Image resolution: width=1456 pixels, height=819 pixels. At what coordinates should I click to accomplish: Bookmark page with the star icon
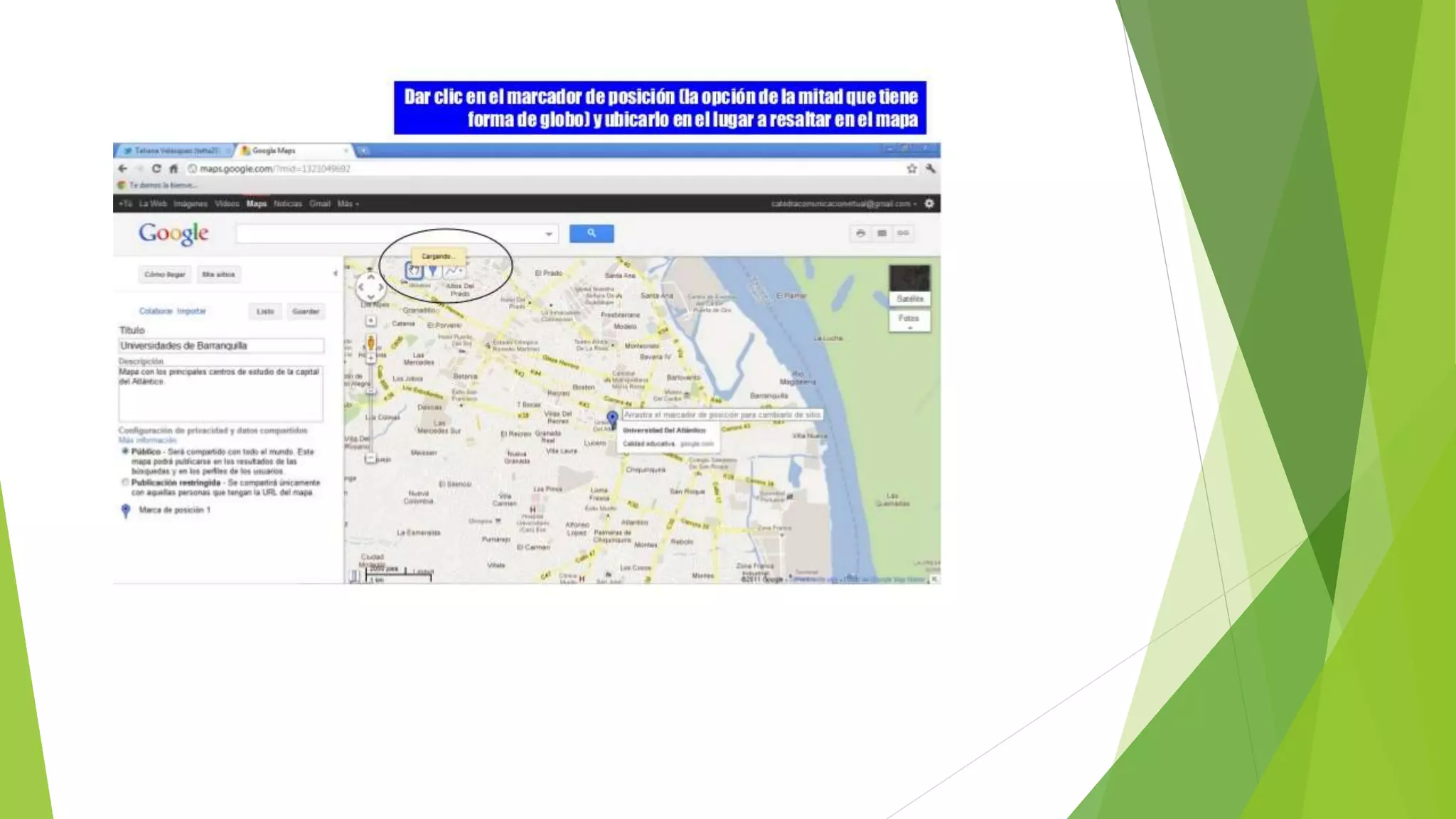(911, 168)
